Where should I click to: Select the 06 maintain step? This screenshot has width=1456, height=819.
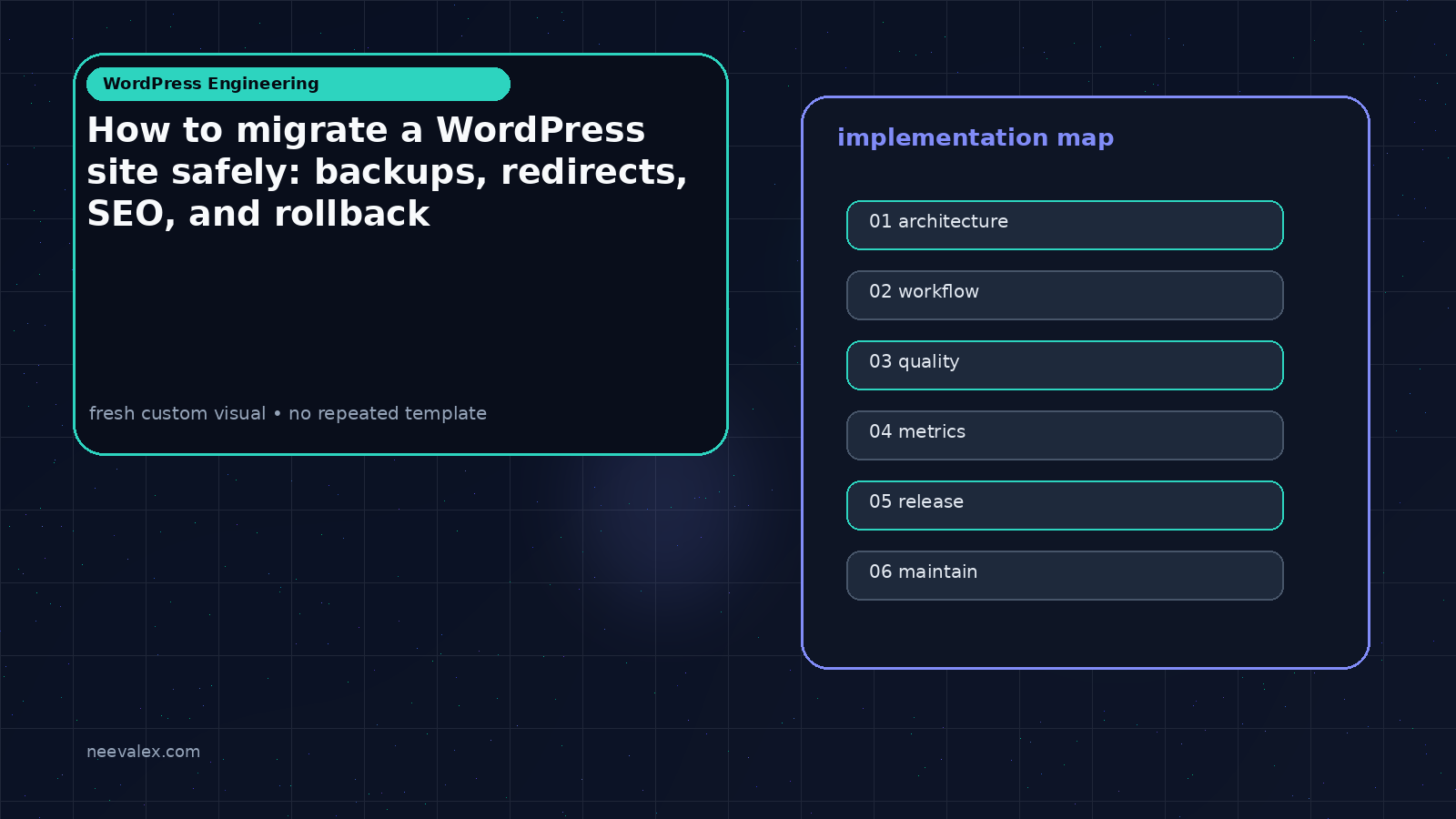[x=1065, y=575]
